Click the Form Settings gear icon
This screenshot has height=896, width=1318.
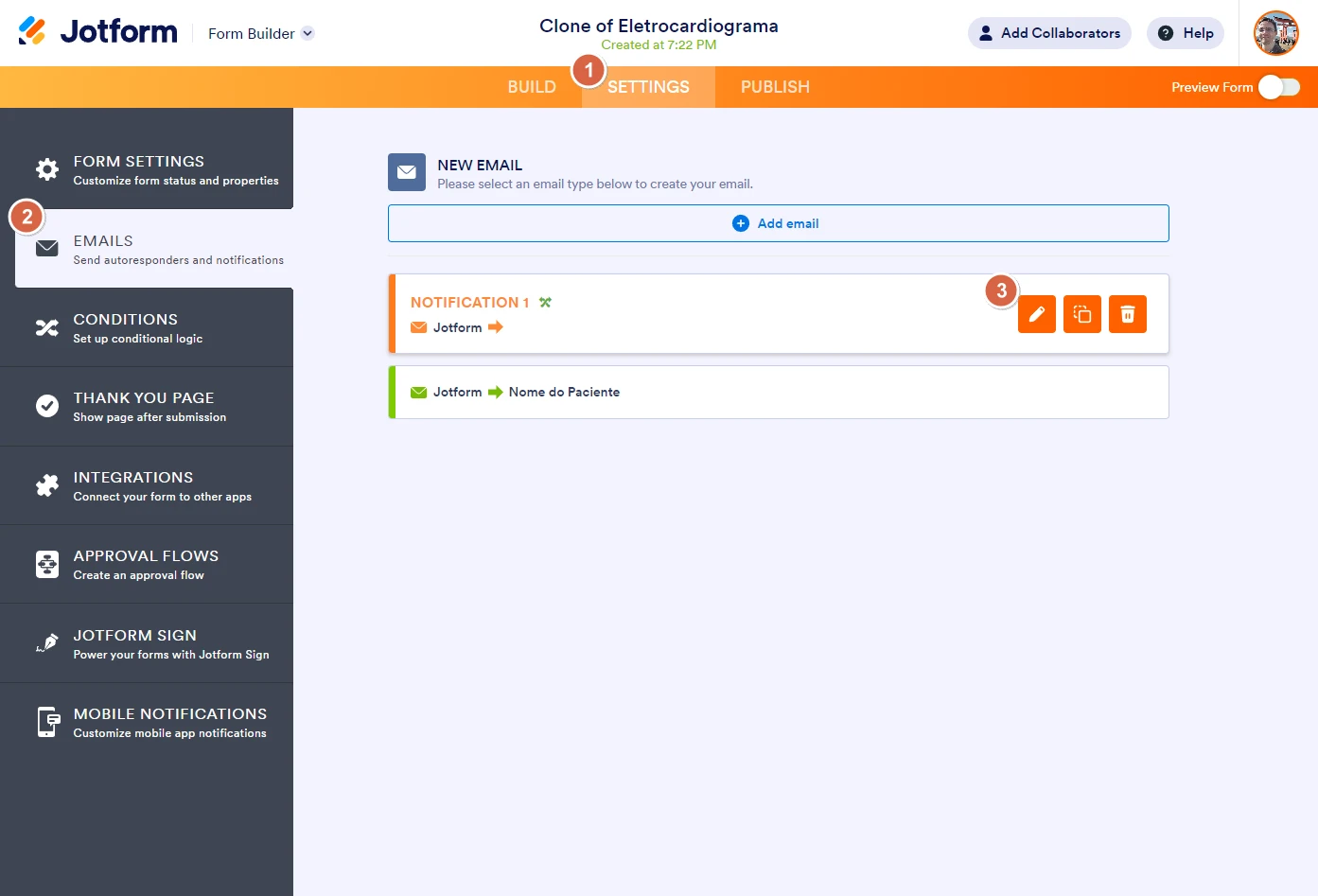(47, 169)
